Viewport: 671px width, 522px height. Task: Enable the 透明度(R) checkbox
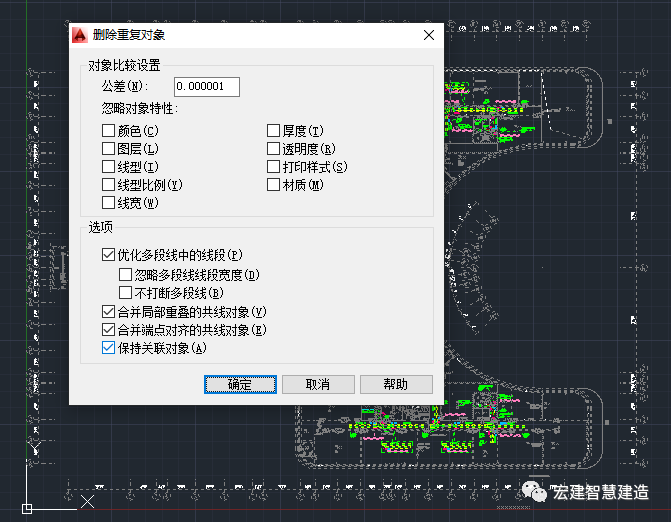pyautogui.click(x=273, y=148)
